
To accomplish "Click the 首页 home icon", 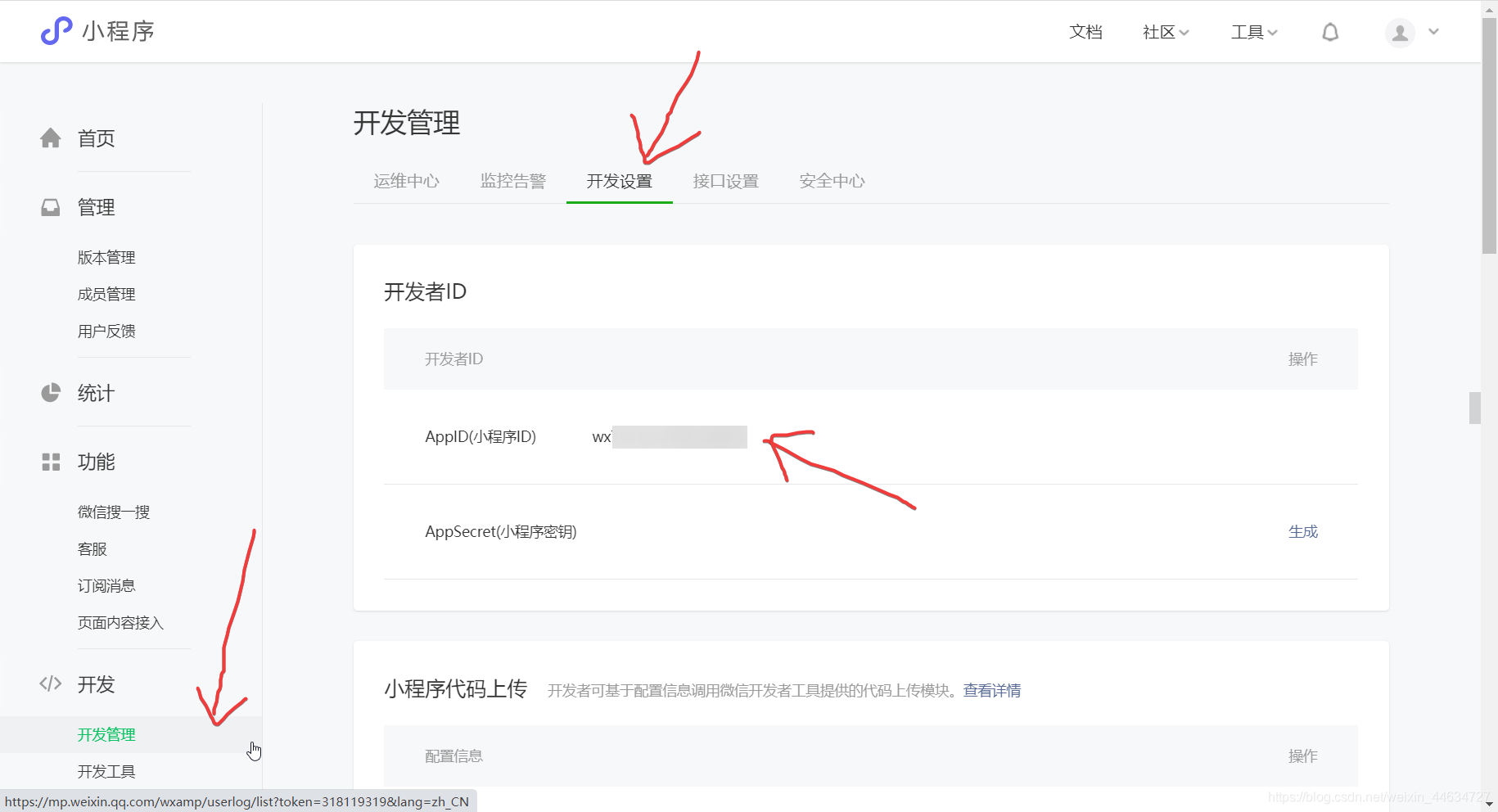I will point(51,138).
